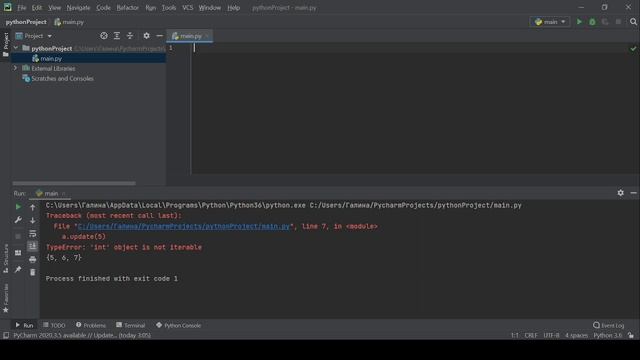The width and height of the screenshot is (640, 360).
Task: Run the main configuration with green play
Action: point(579,22)
